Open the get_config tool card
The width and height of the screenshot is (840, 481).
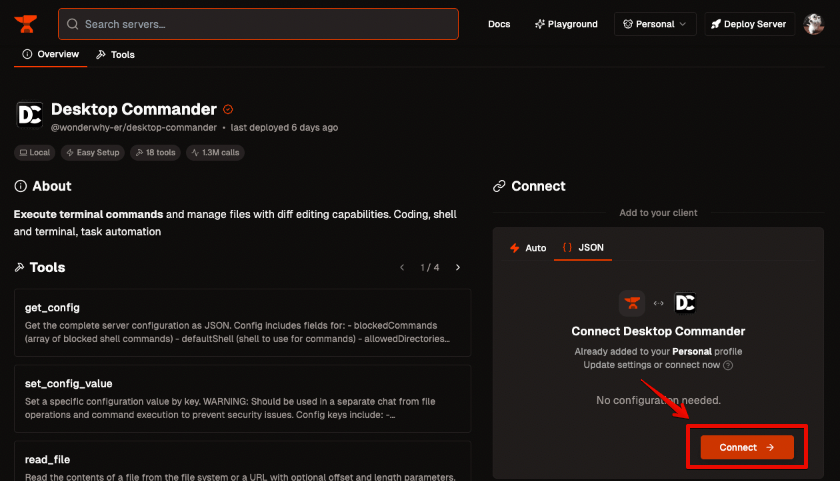(243, 322)
